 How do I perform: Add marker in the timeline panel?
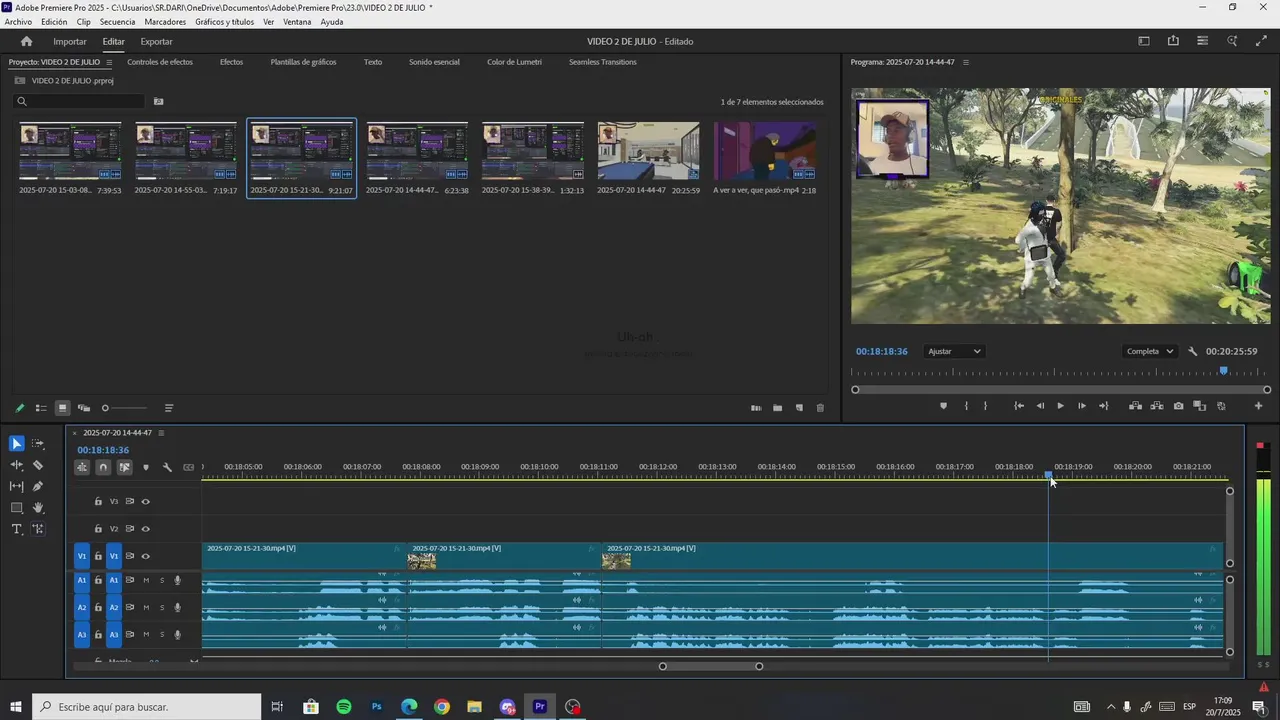[x=146, y=467]
